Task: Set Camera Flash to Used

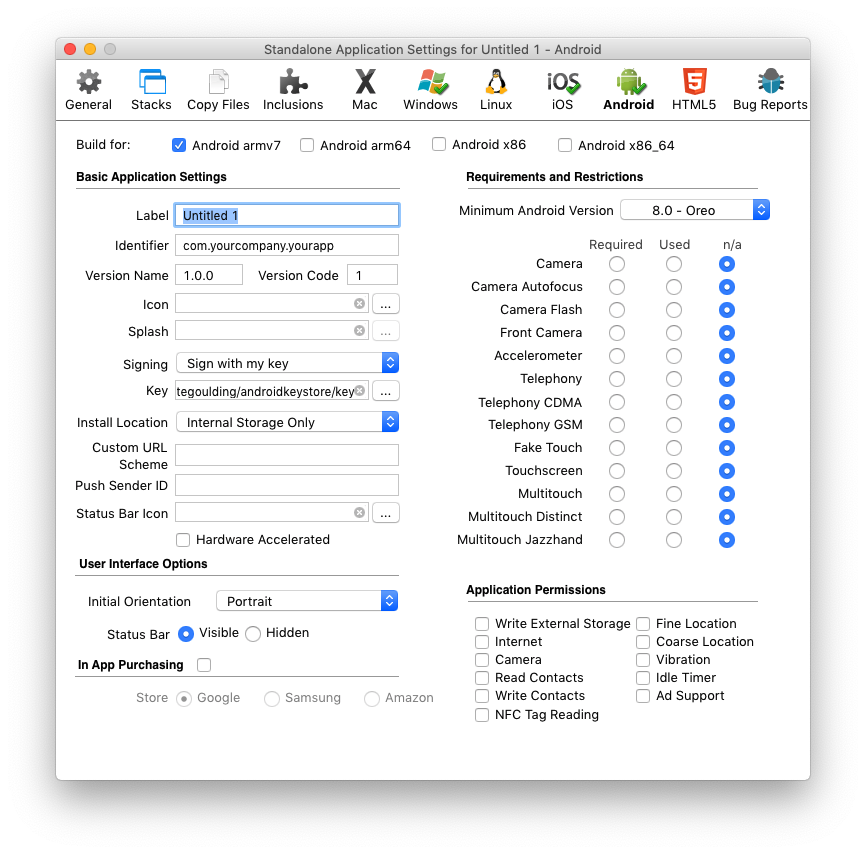Action: click(674, 310)
